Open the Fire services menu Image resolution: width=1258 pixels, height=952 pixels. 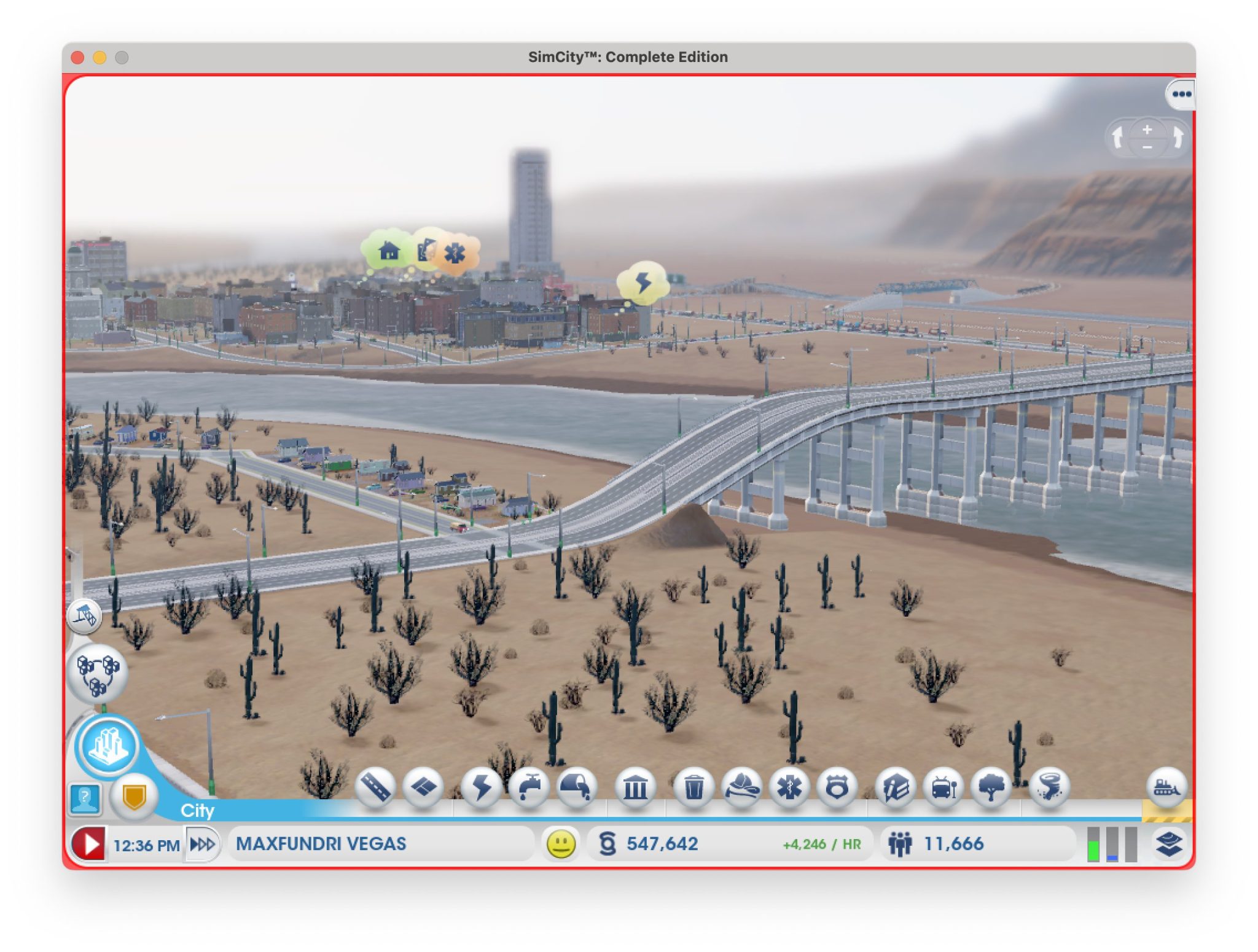pos(741,786)
